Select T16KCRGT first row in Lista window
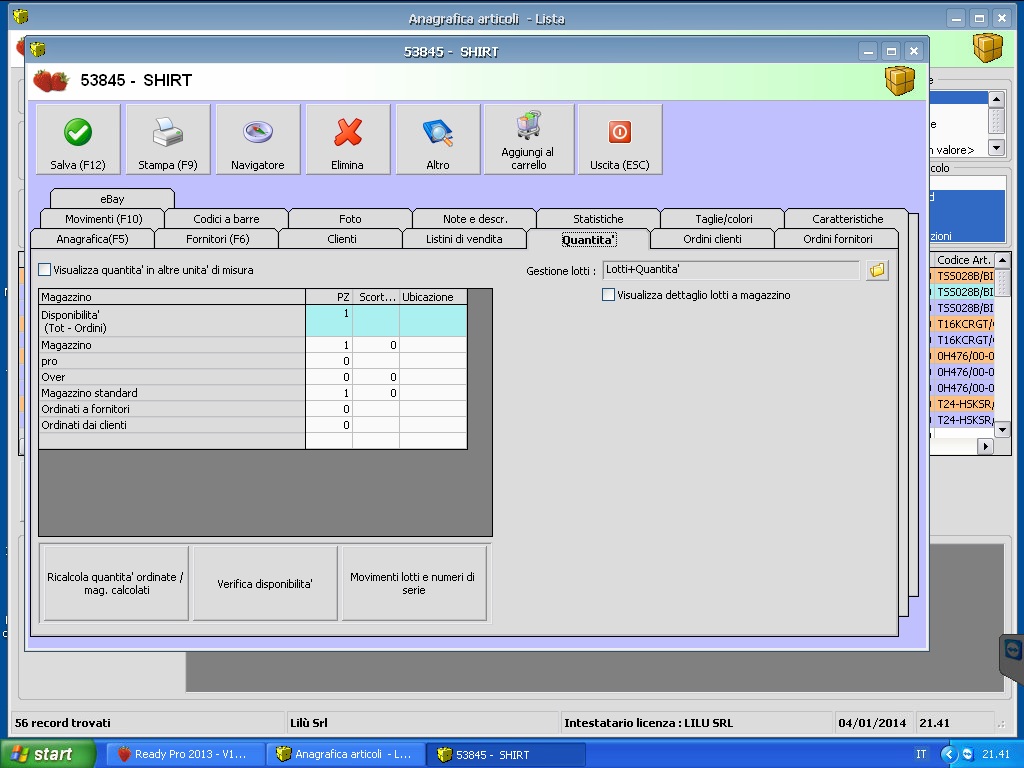The image size is (1024, 768). pyautogui.click(x=963, y=324)
